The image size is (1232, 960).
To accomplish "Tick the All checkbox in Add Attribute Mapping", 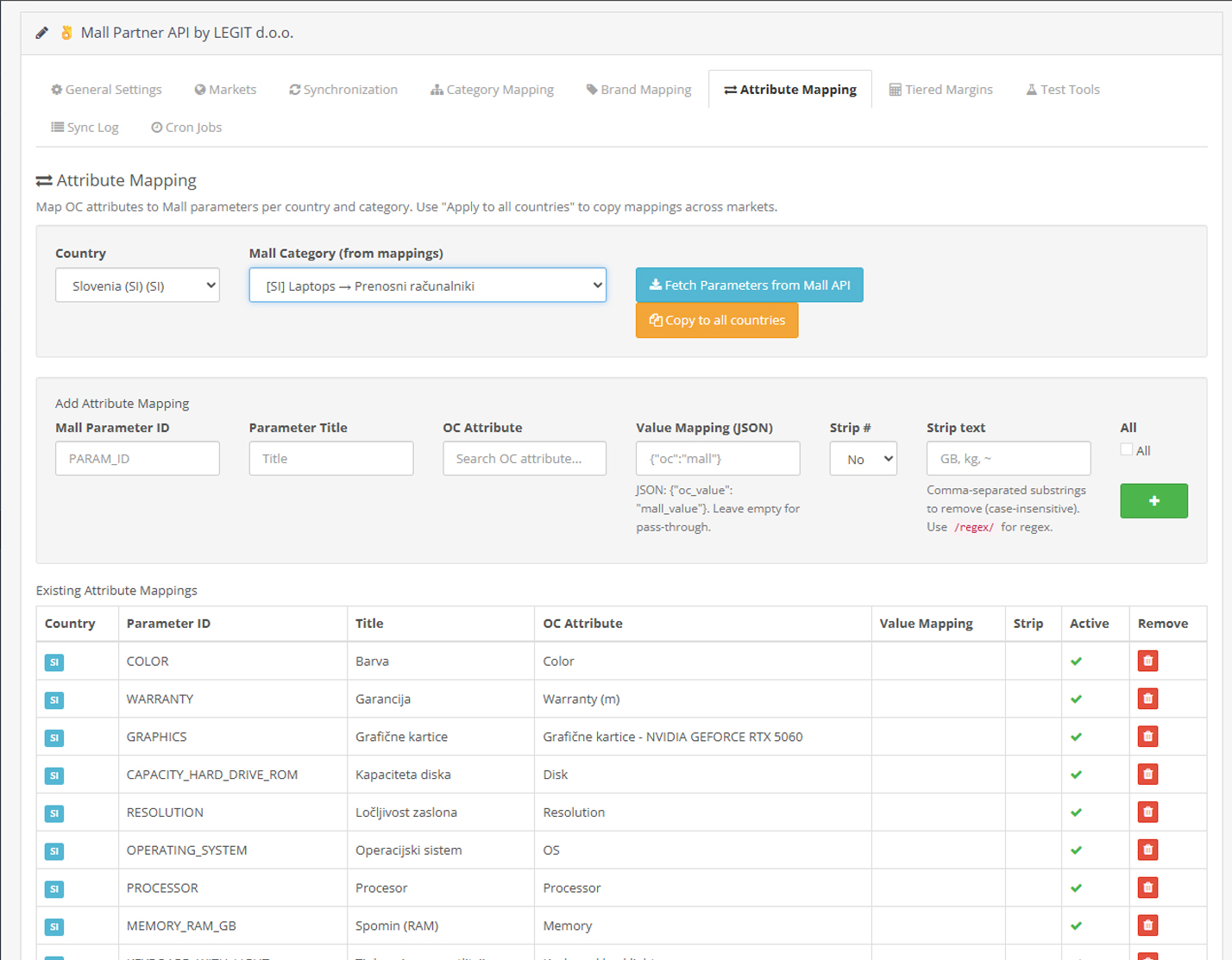I will coord(1127,449).
